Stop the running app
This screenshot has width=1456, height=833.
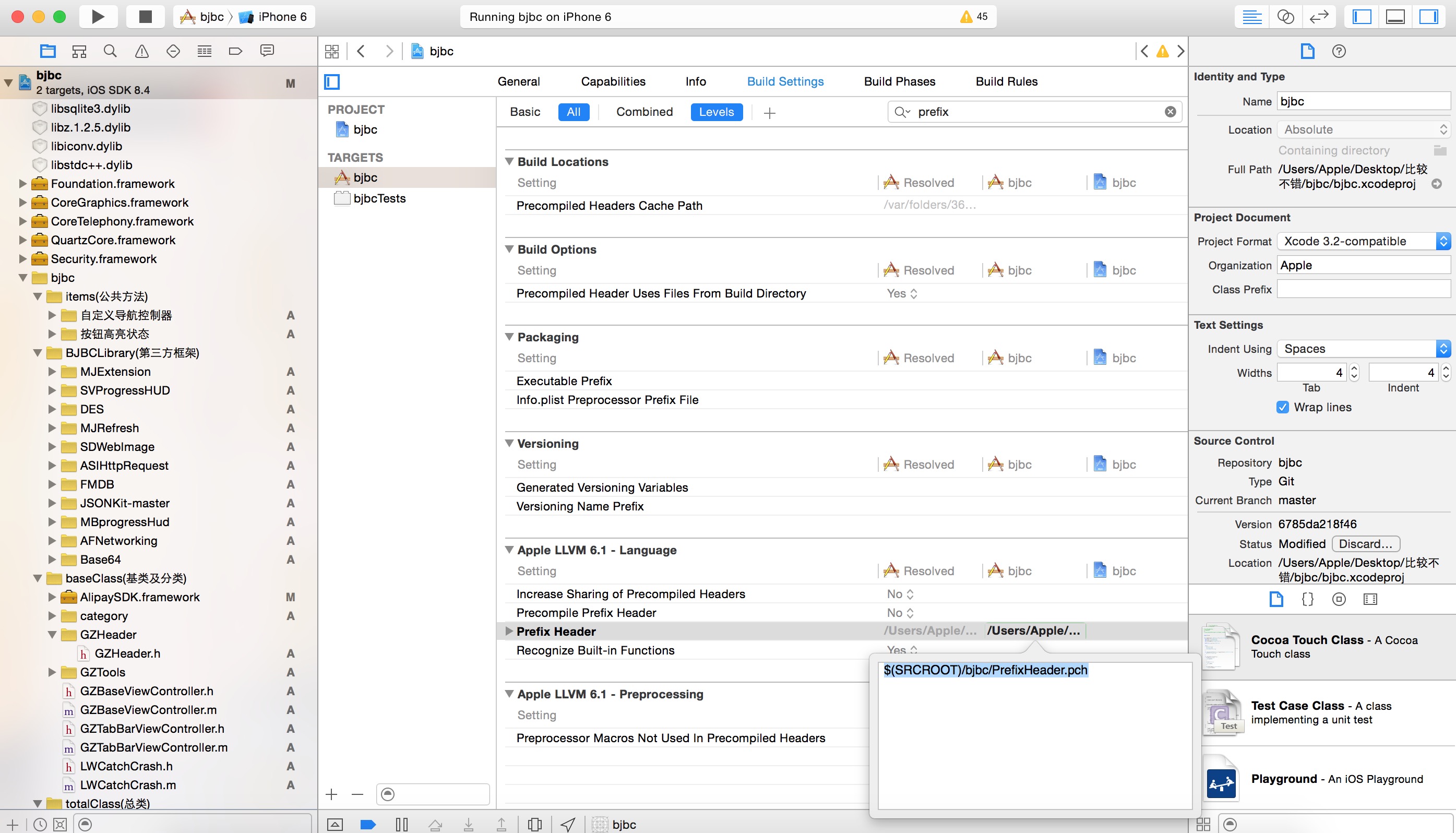tap(145, 17)
